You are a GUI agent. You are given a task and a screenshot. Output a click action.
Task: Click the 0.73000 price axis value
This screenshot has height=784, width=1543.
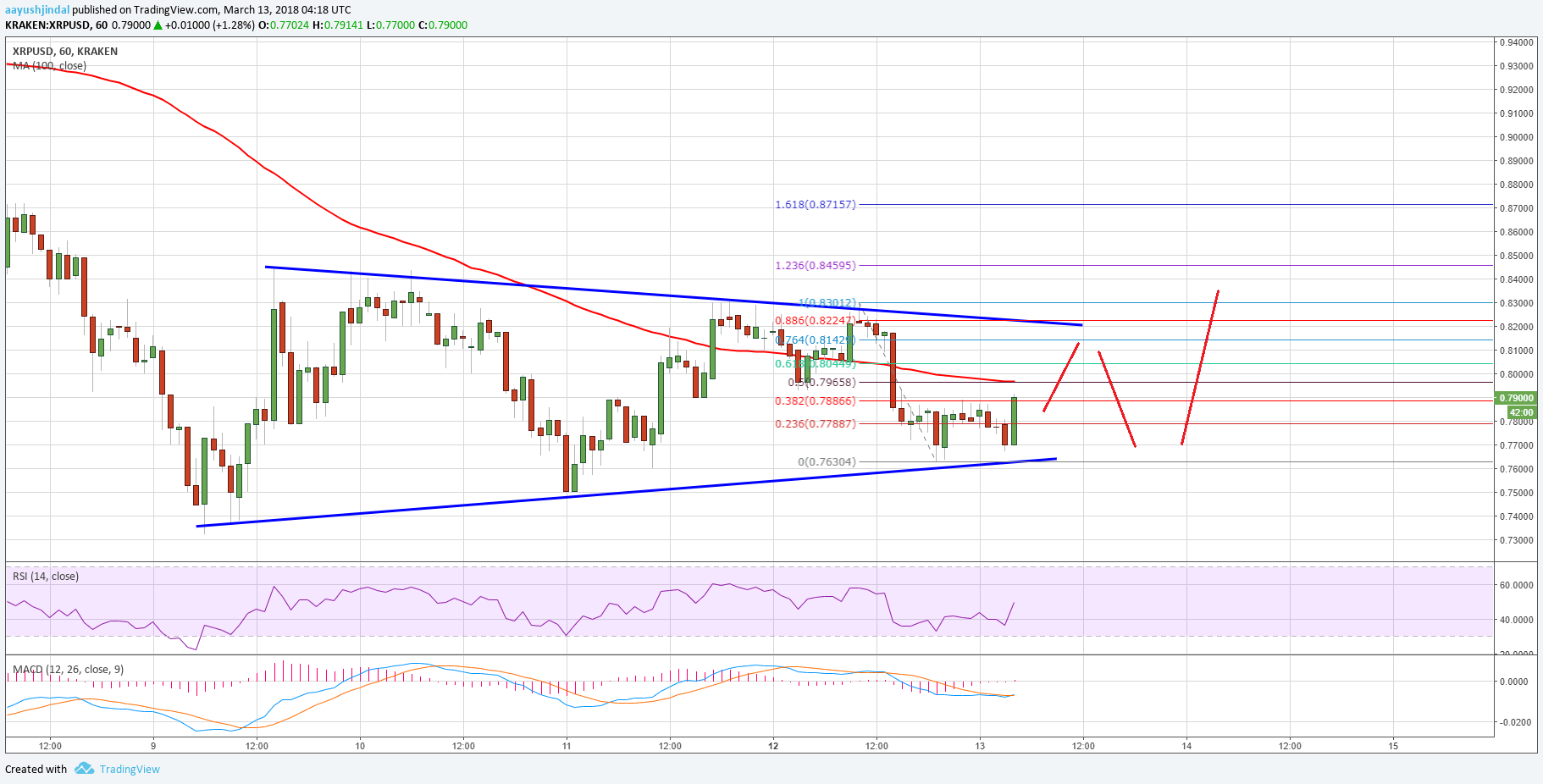[x=1516, y=540]
